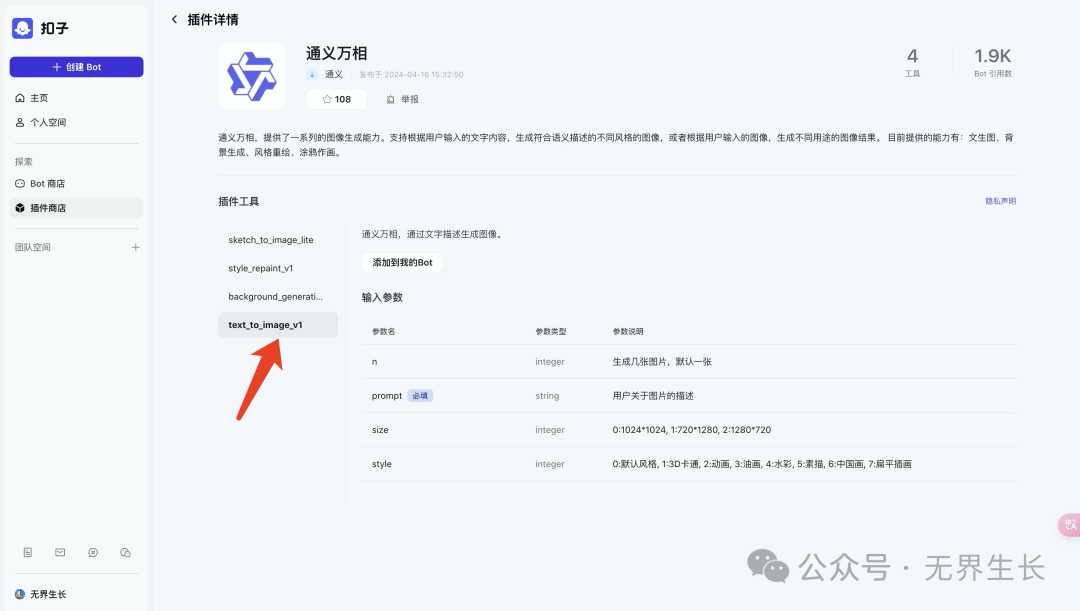Click the 'size' parameter name
This screenshot has height=611, width=1080.
[380, 430]
